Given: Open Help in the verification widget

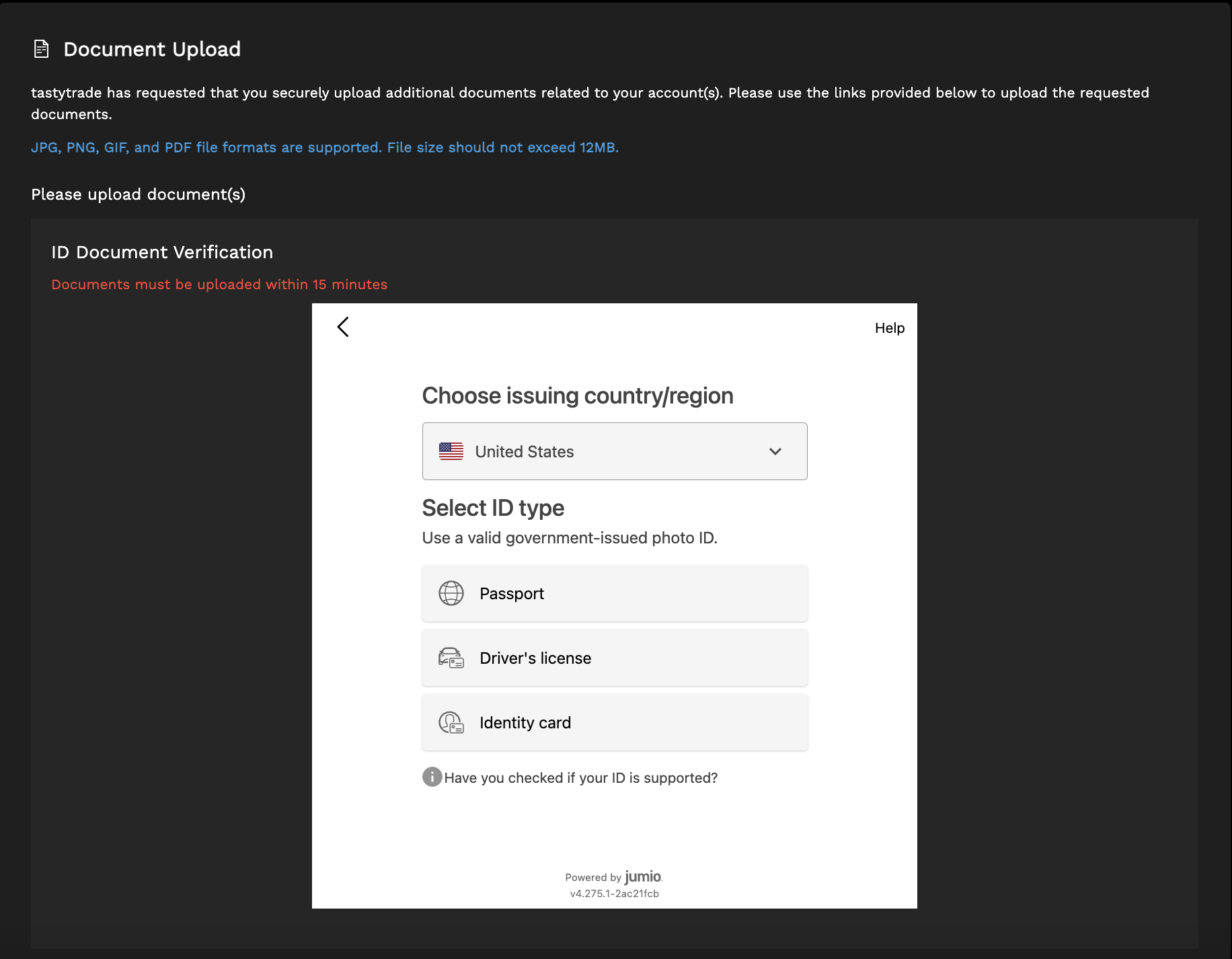Looking at the screenshot, I should click(x=889, y=328).
